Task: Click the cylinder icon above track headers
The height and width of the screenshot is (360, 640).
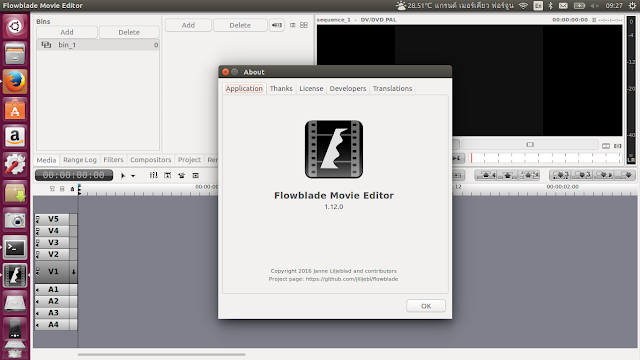Action: click(x=62, y=189)
